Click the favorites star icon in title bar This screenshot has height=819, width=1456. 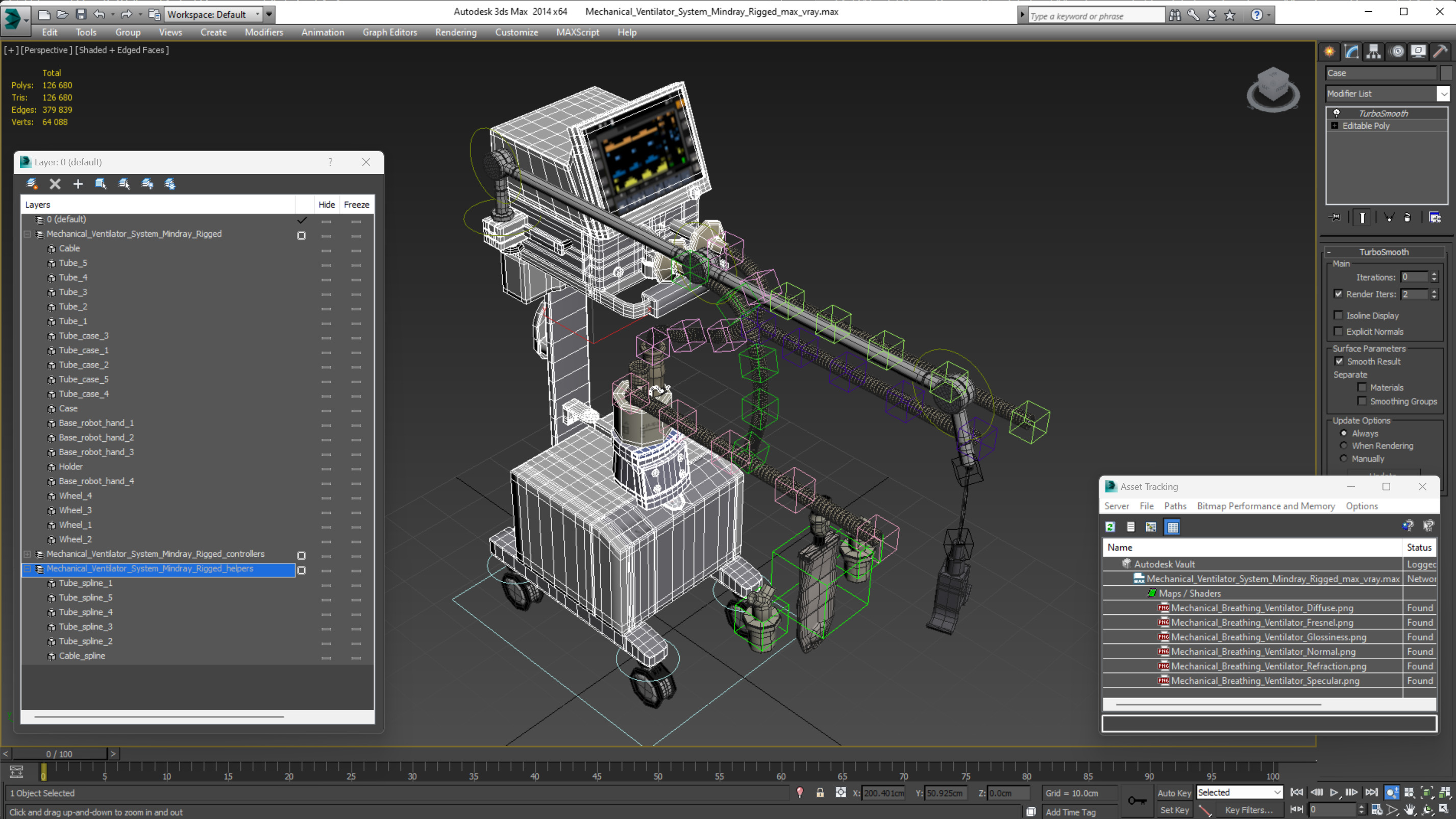pos(1229,15)
